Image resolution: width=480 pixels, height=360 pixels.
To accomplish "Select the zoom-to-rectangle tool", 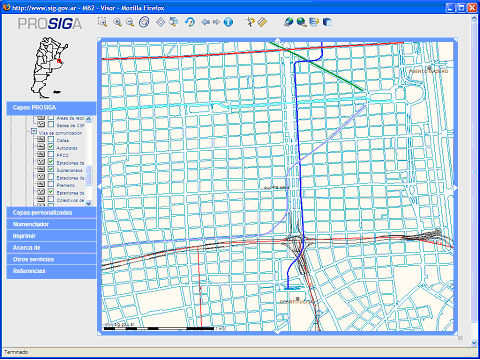I will point(103,22).
